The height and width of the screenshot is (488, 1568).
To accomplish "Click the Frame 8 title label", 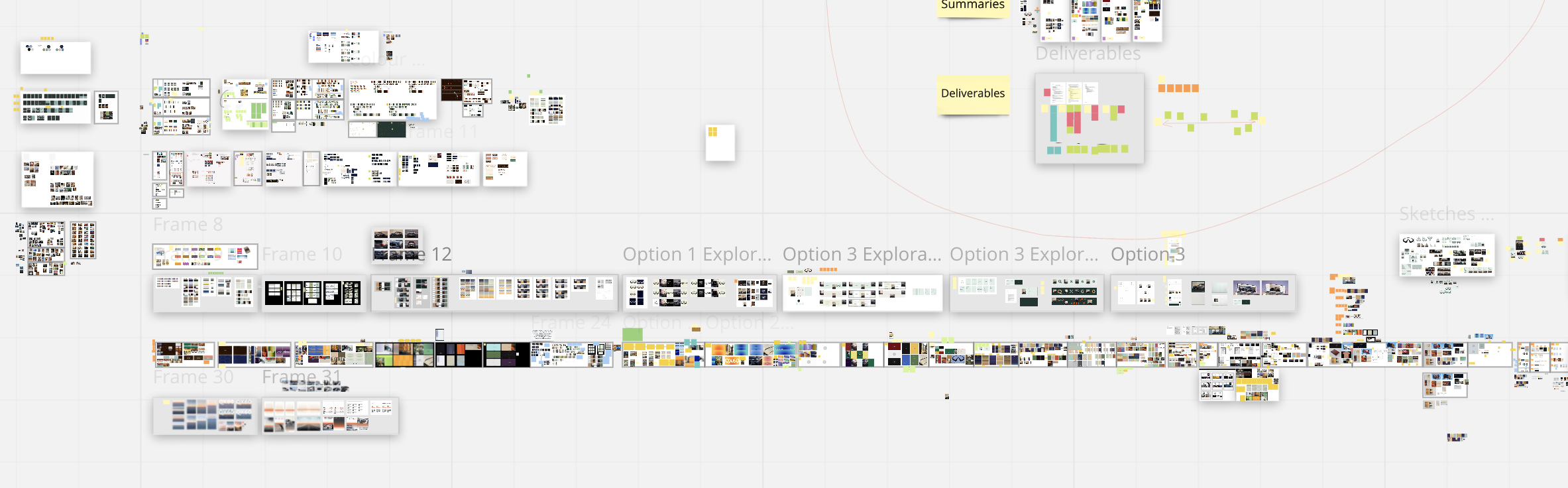I will [x=188, y=225].
